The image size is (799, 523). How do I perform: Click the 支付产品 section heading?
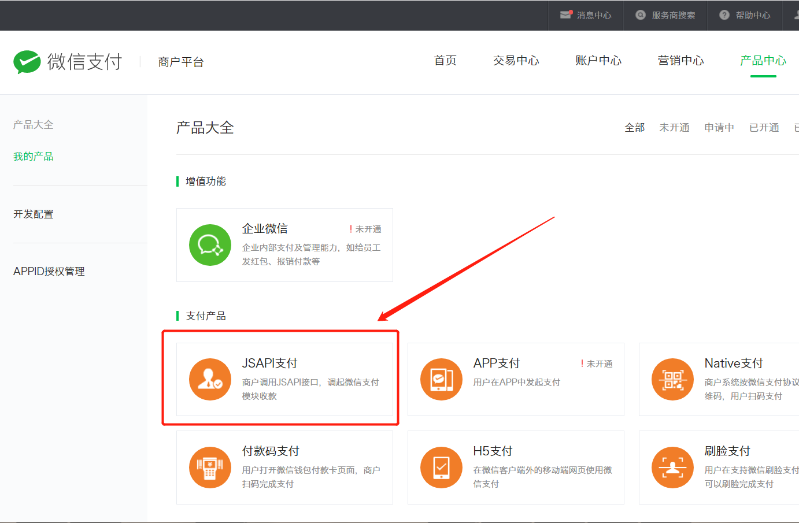click(x=205, y=316)
